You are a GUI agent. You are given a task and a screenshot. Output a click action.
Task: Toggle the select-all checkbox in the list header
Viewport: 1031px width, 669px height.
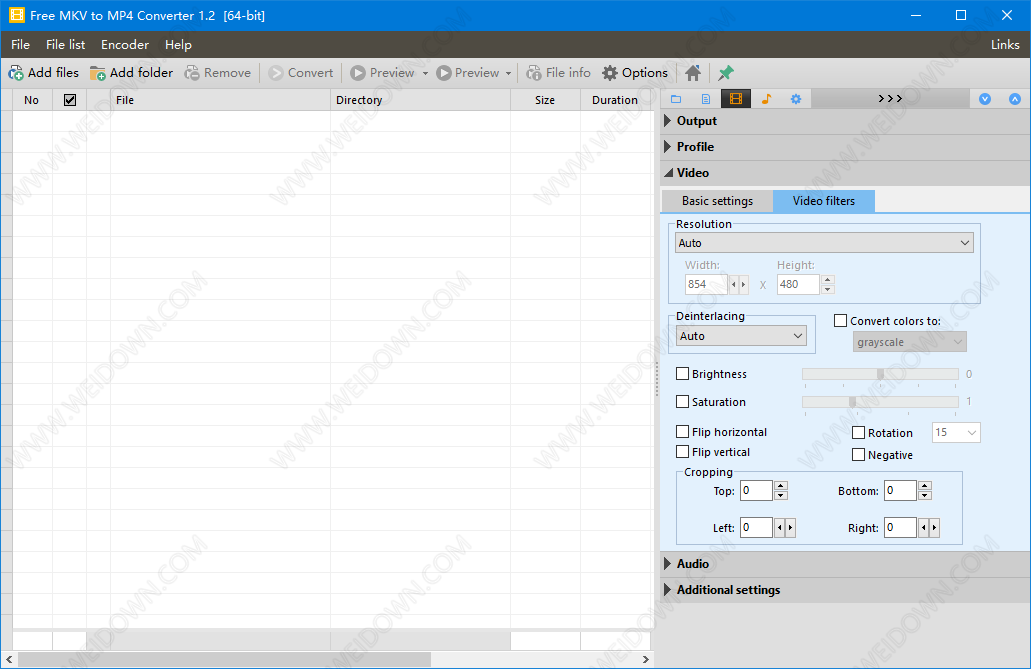click(x=70, y=100)
